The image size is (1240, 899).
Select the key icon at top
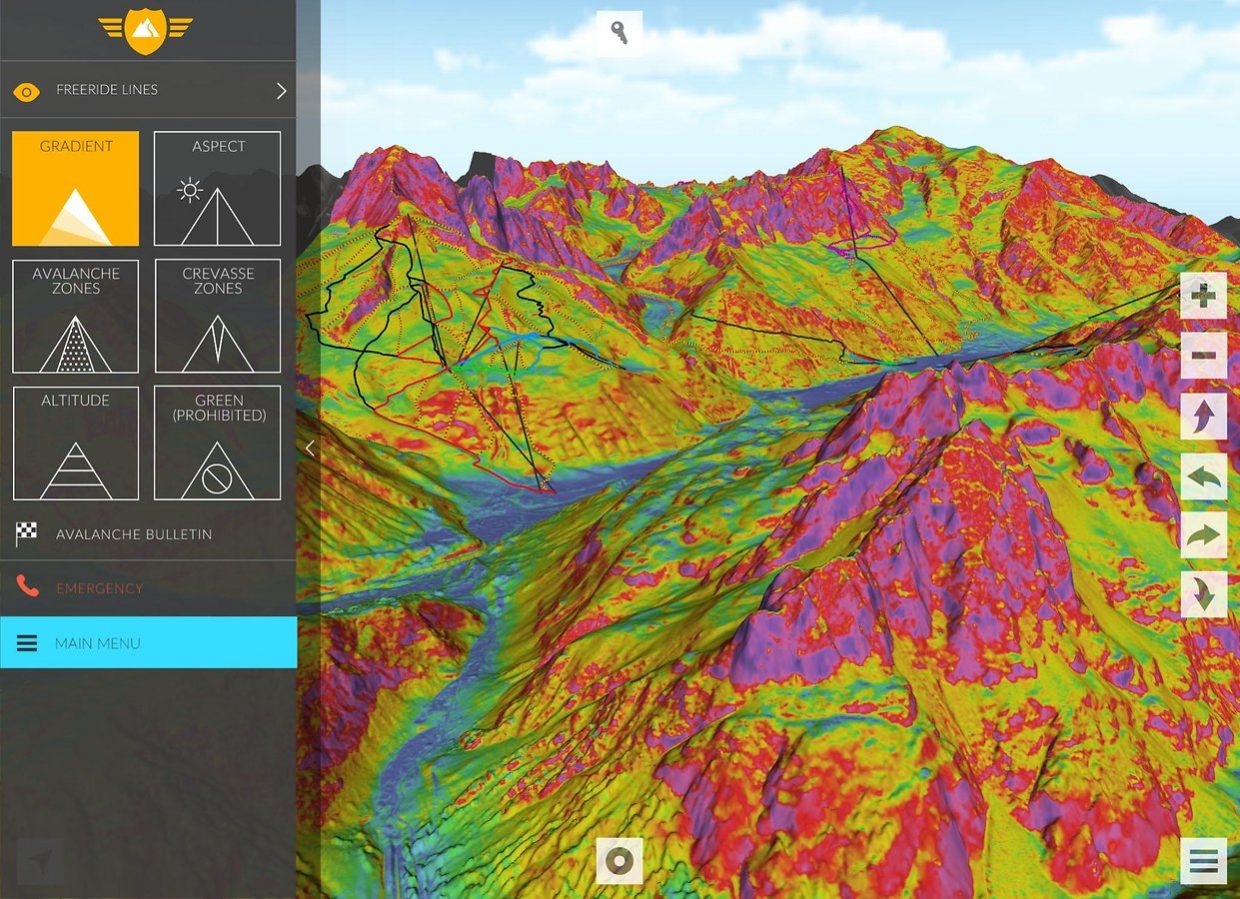pos(620,31)
